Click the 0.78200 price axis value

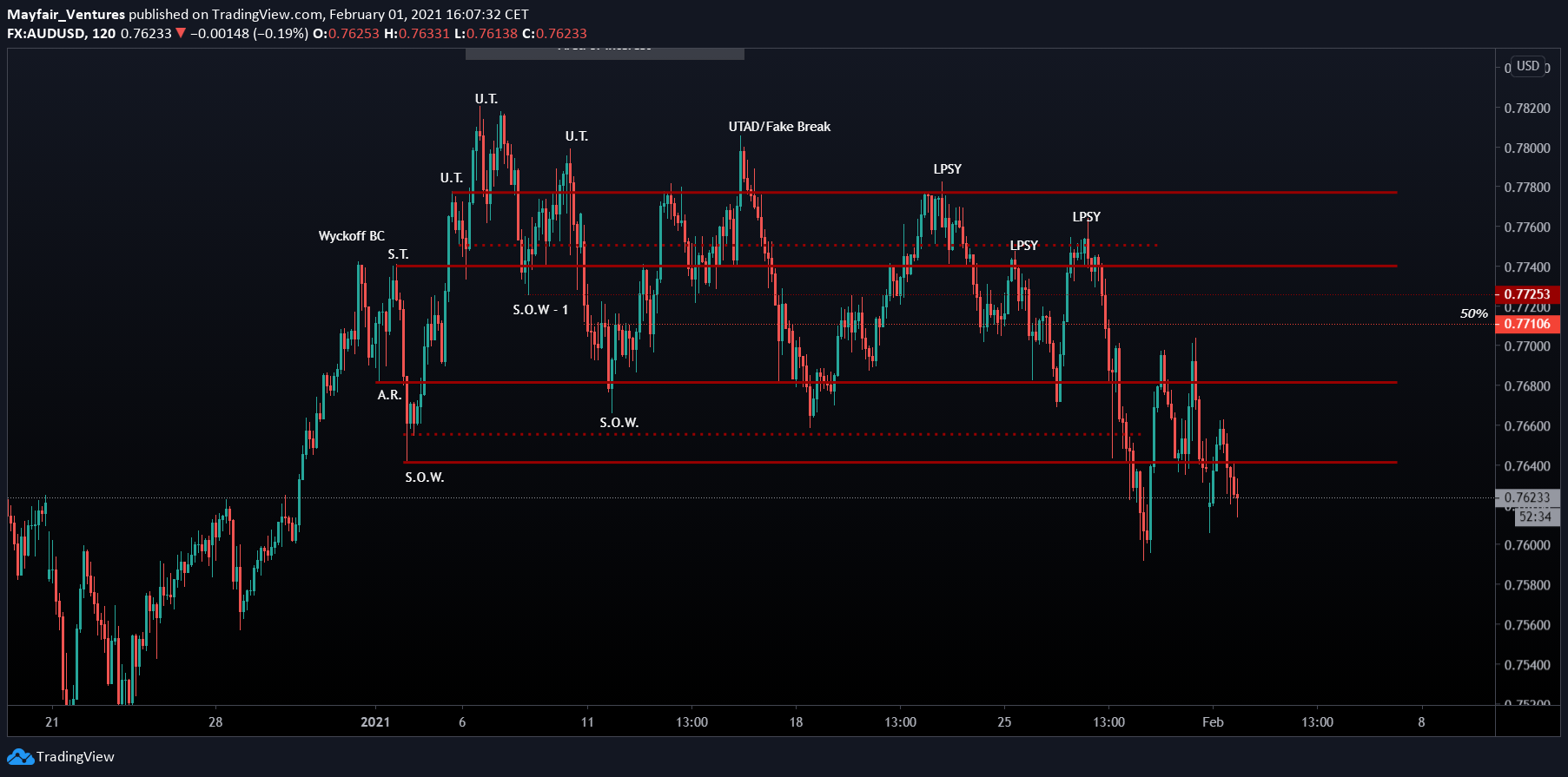pos(1527,109)
